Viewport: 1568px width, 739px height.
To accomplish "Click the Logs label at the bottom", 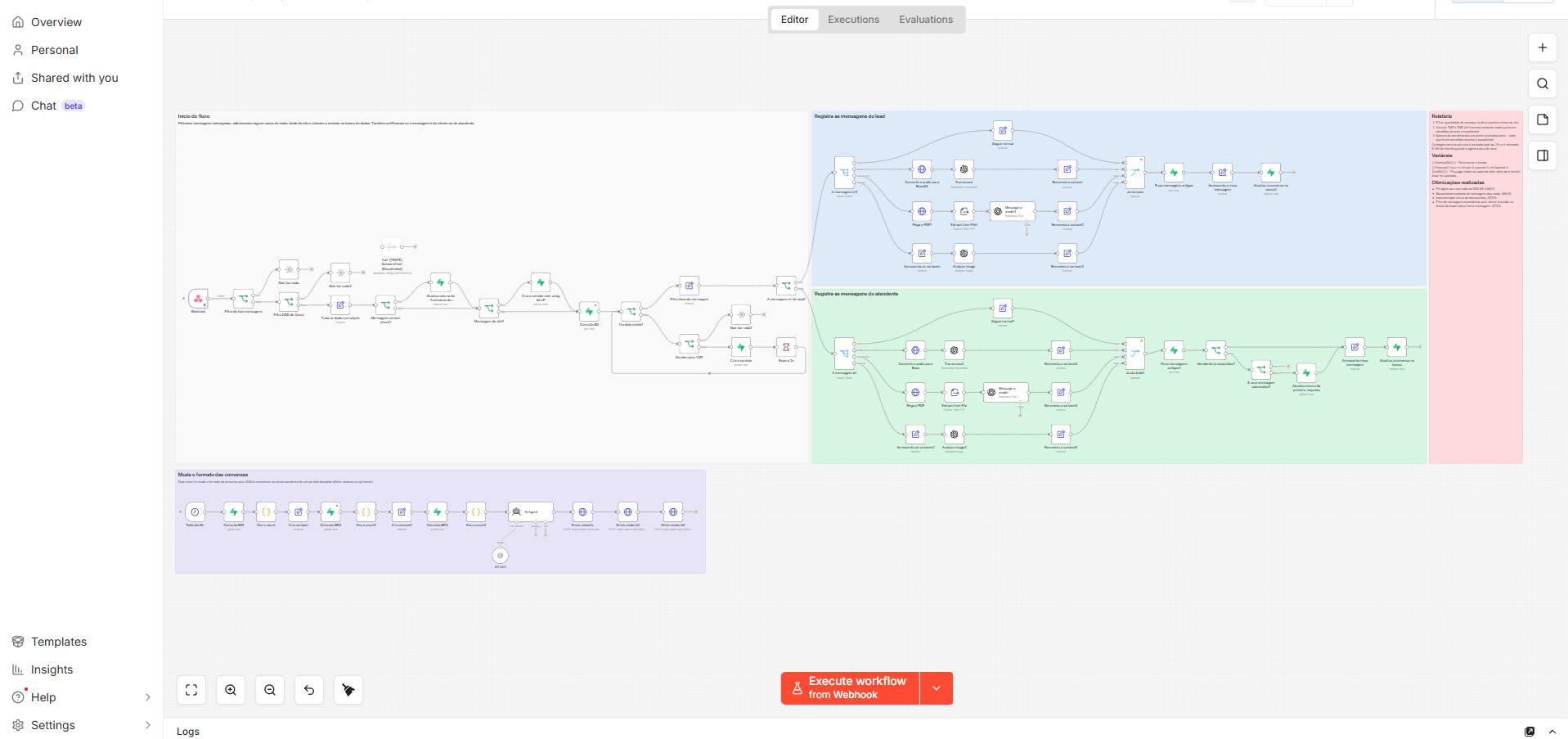I will pos(188,732).
